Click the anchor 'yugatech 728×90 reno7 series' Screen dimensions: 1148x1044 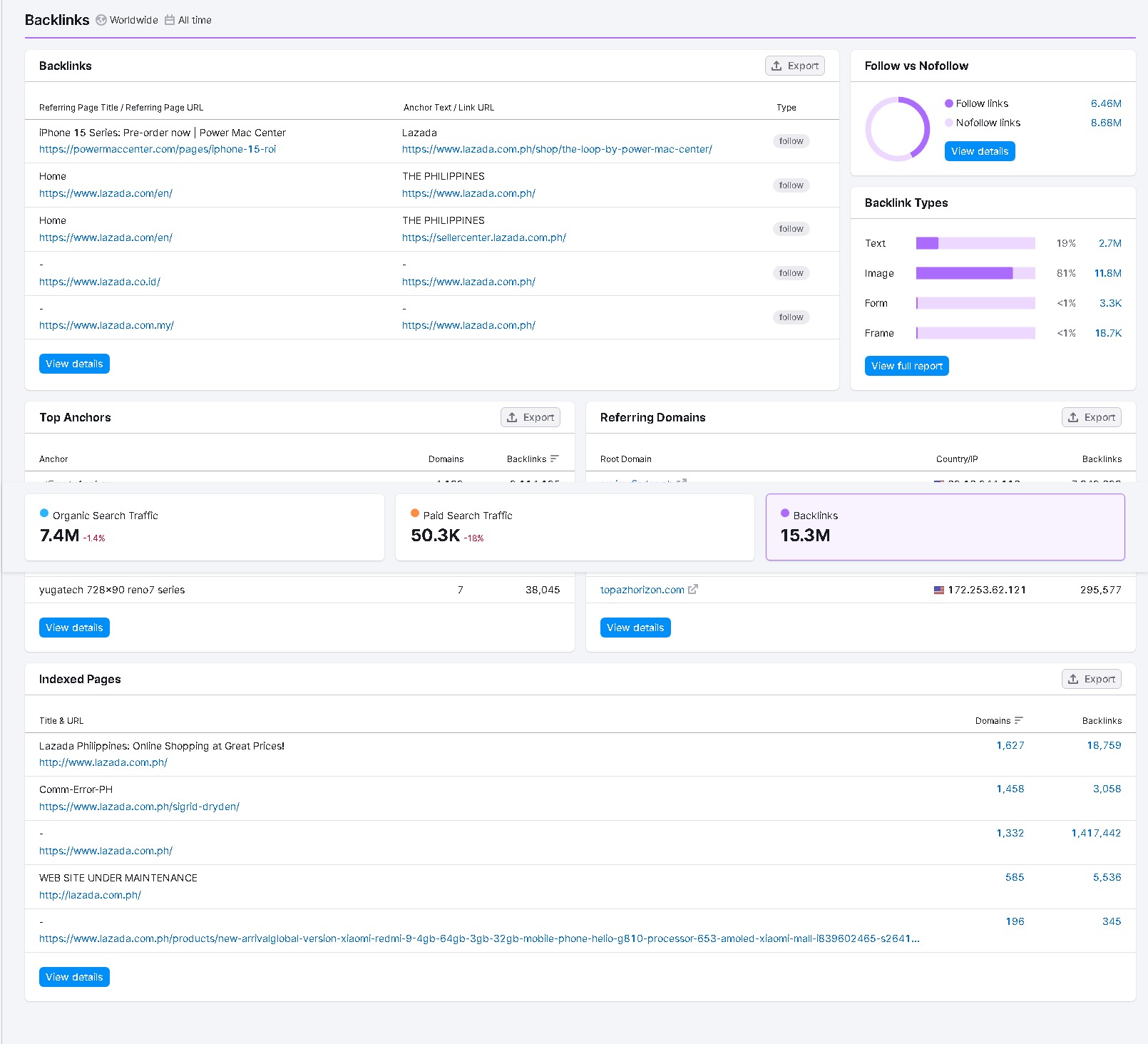(x=112, y=590)
